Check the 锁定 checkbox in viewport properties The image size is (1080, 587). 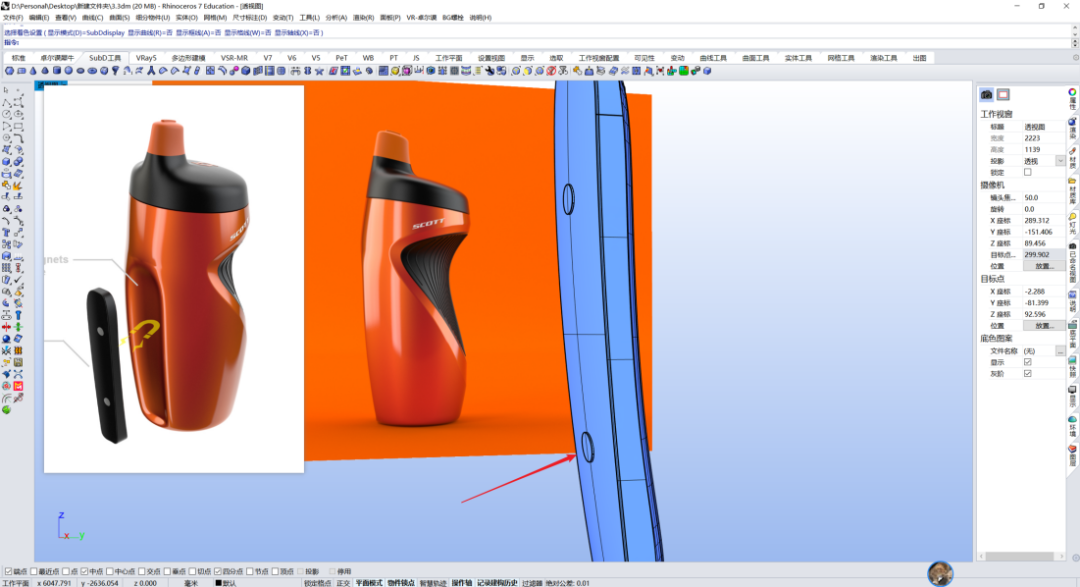pos(1028,172)
